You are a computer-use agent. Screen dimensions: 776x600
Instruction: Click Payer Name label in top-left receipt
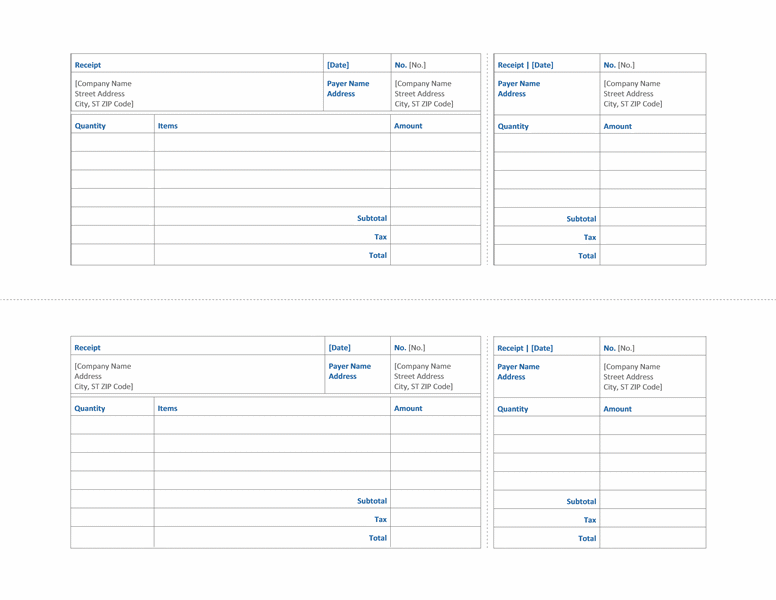pyautogui.click(x=348, y=84)
